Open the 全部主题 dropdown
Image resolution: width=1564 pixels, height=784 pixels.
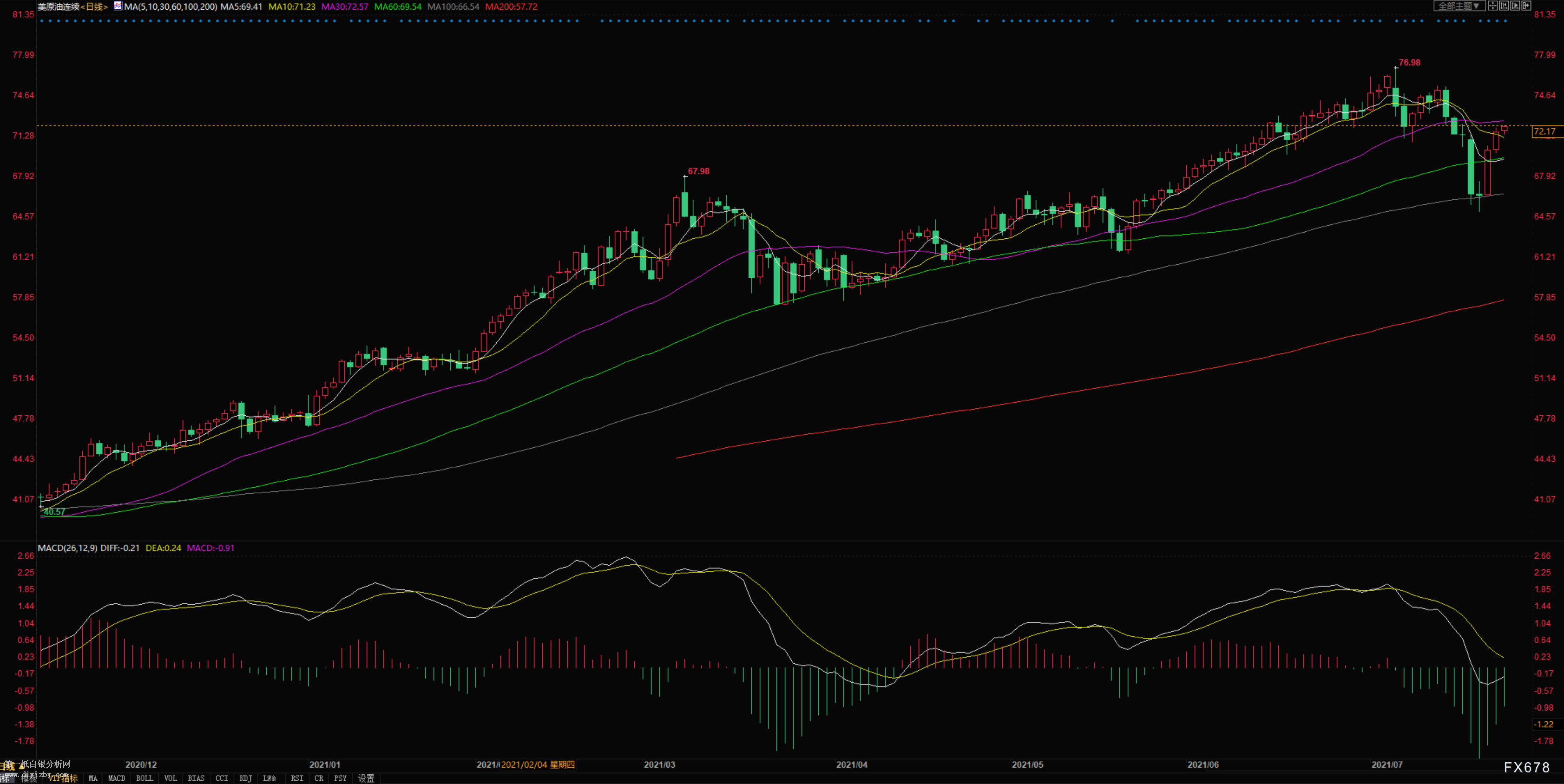pos(1459,6)
